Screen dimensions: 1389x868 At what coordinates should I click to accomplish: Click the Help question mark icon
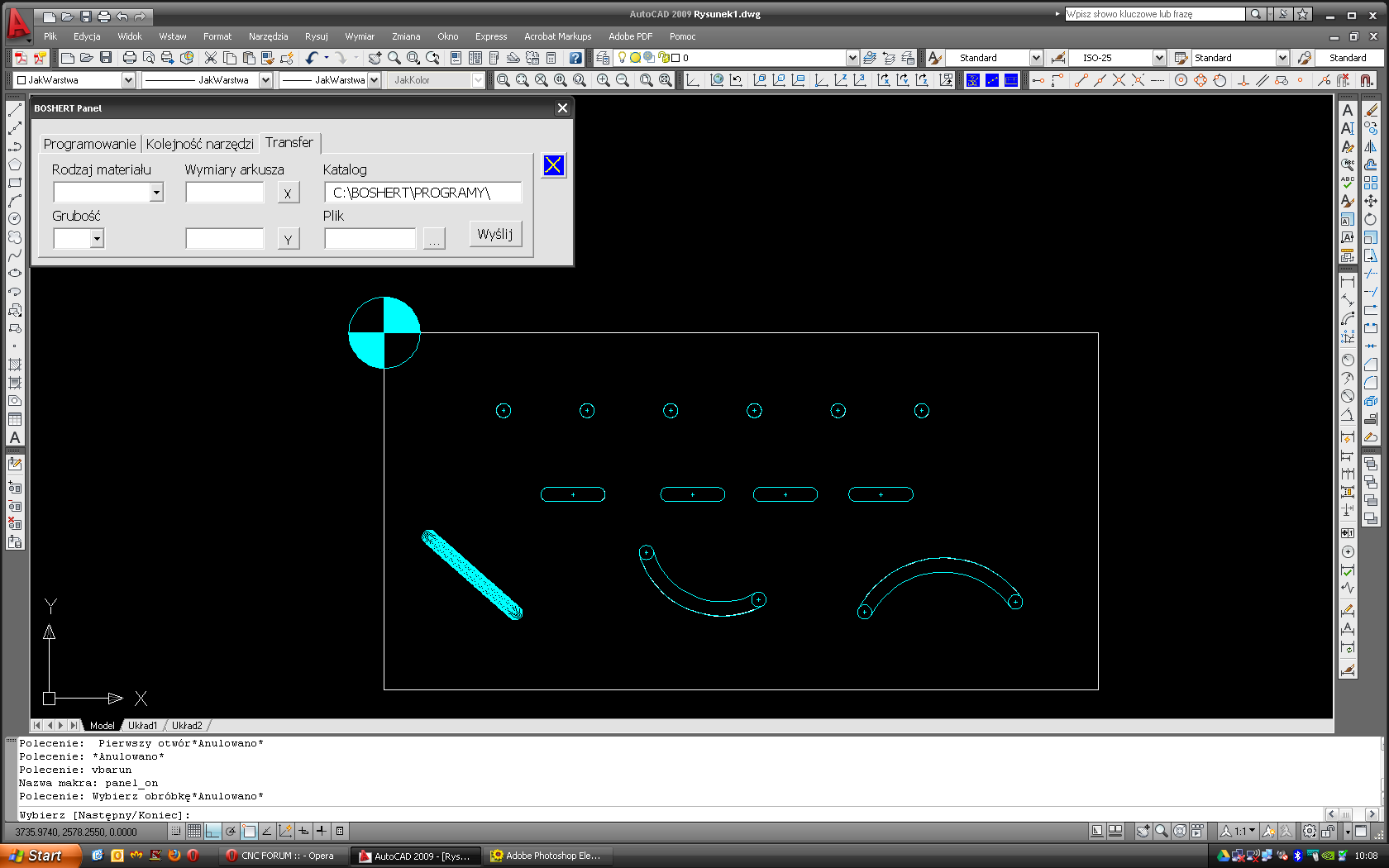click(575, 58)
